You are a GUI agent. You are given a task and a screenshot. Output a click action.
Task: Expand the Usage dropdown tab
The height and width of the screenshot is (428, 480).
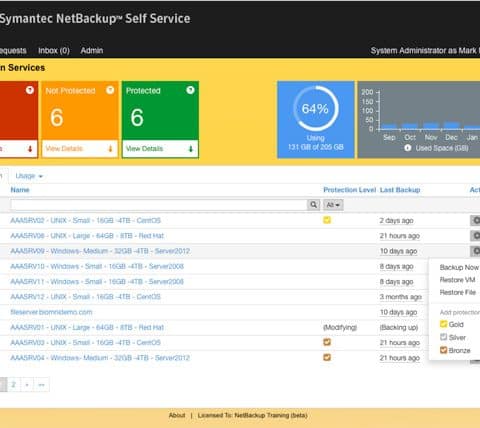[29, 176]
